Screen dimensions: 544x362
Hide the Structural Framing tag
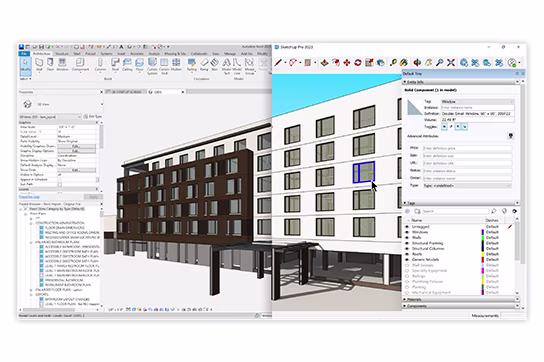pos(407,243)
